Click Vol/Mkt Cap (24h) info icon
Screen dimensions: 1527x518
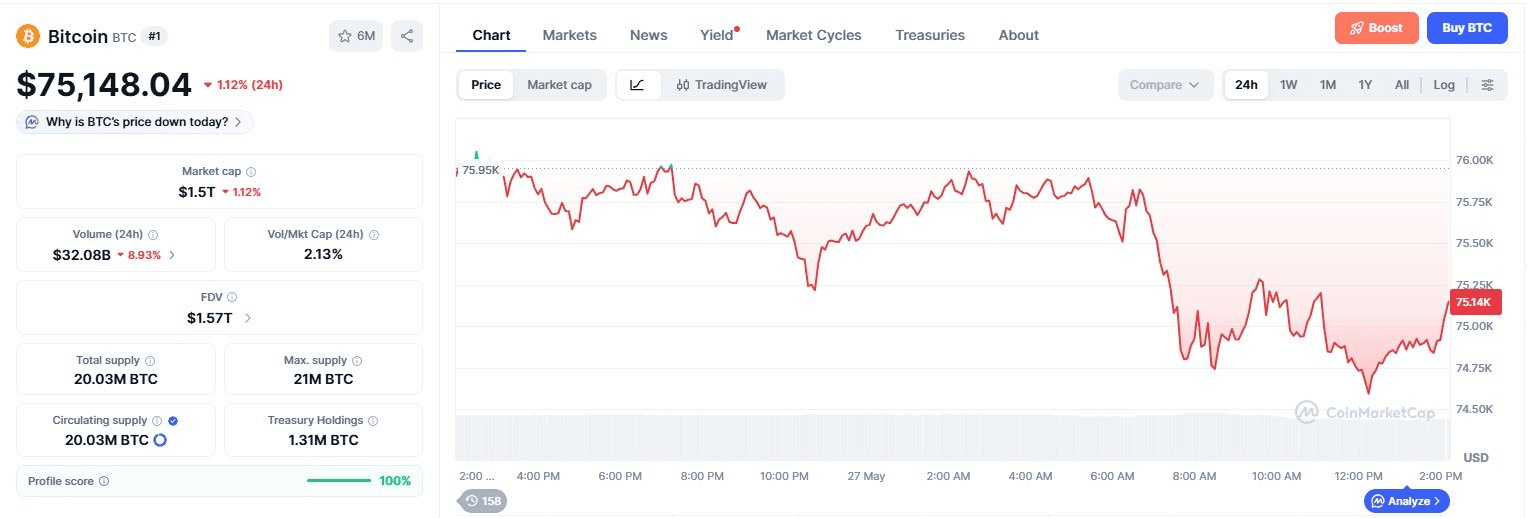point(374,235)
